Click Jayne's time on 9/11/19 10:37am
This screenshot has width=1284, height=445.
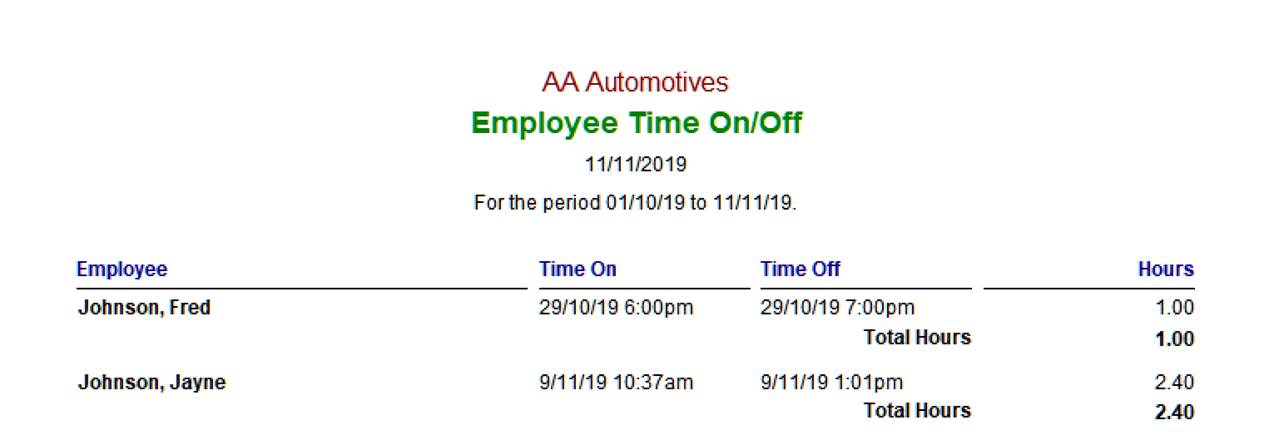[616, 382]
